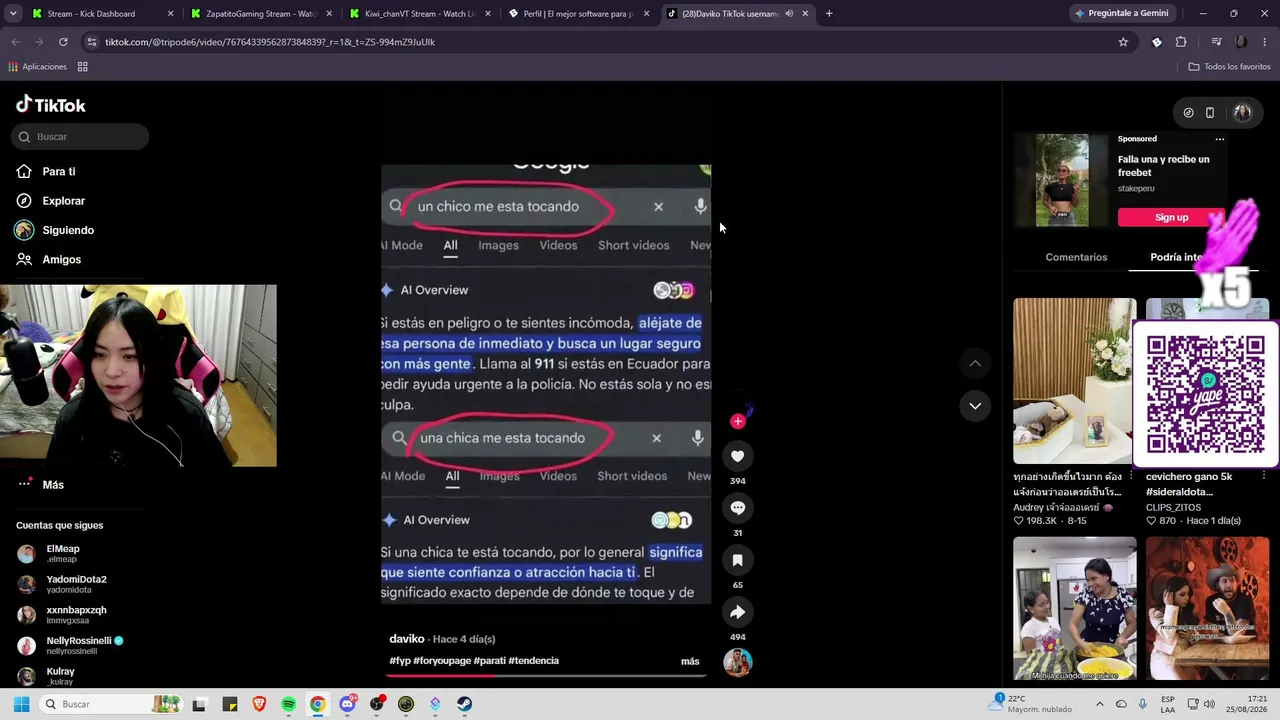Image resolution: width=1280 pixels, height=720 pixels.
Task: Click the address bar URL
Action: tap(270, 42)
